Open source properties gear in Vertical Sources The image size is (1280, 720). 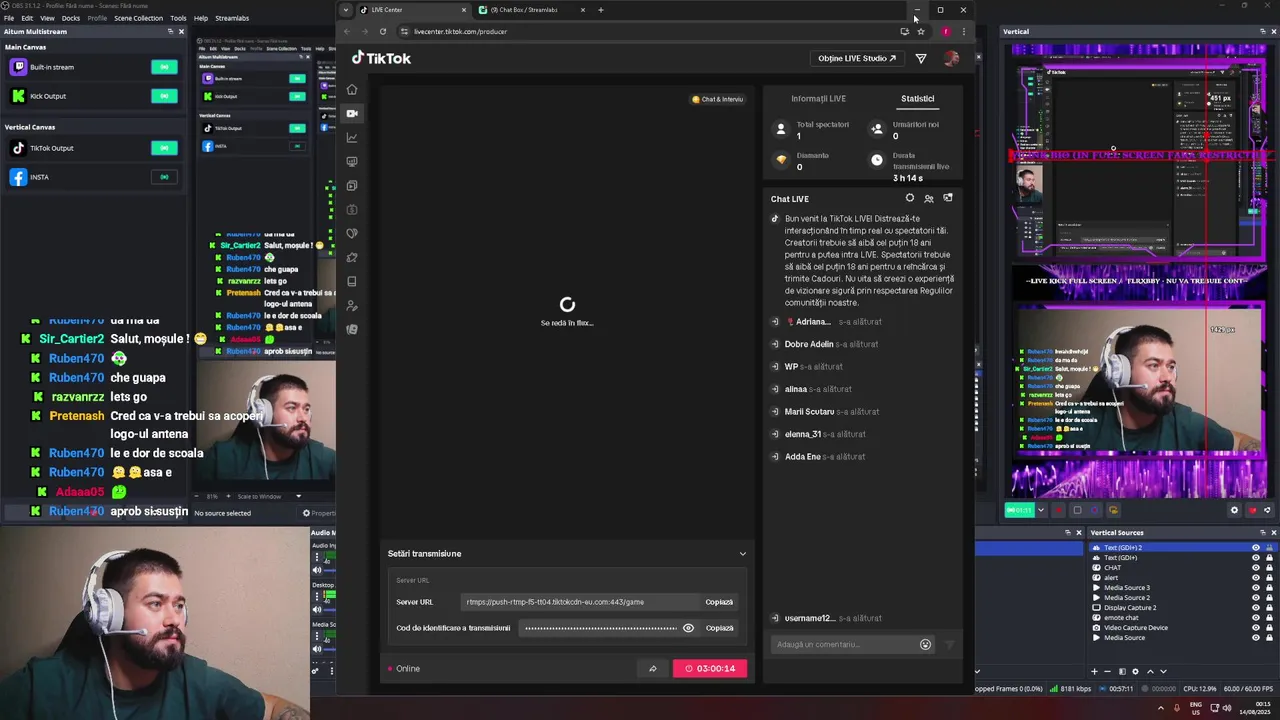[1135, 671]
